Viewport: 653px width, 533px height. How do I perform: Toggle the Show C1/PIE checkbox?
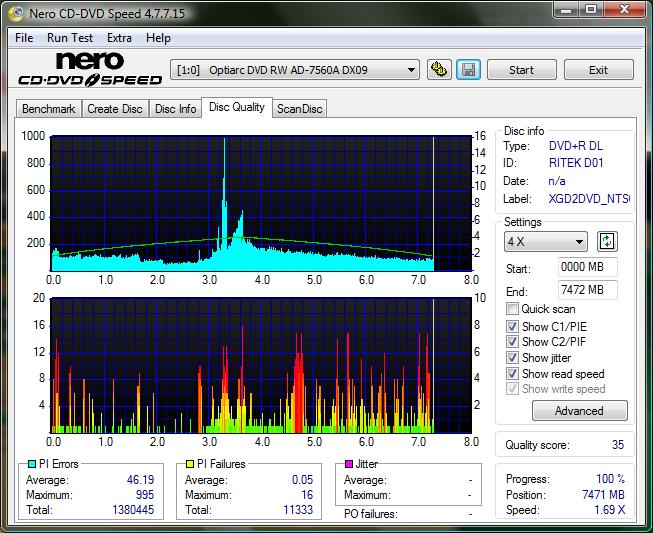click(x=513, y=326)
